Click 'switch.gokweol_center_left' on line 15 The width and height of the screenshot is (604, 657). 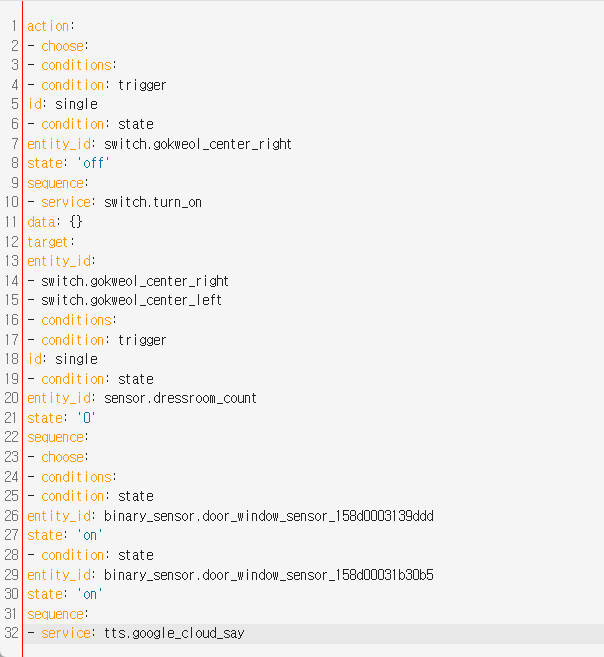pyautogui.click(x=132, y=300)
